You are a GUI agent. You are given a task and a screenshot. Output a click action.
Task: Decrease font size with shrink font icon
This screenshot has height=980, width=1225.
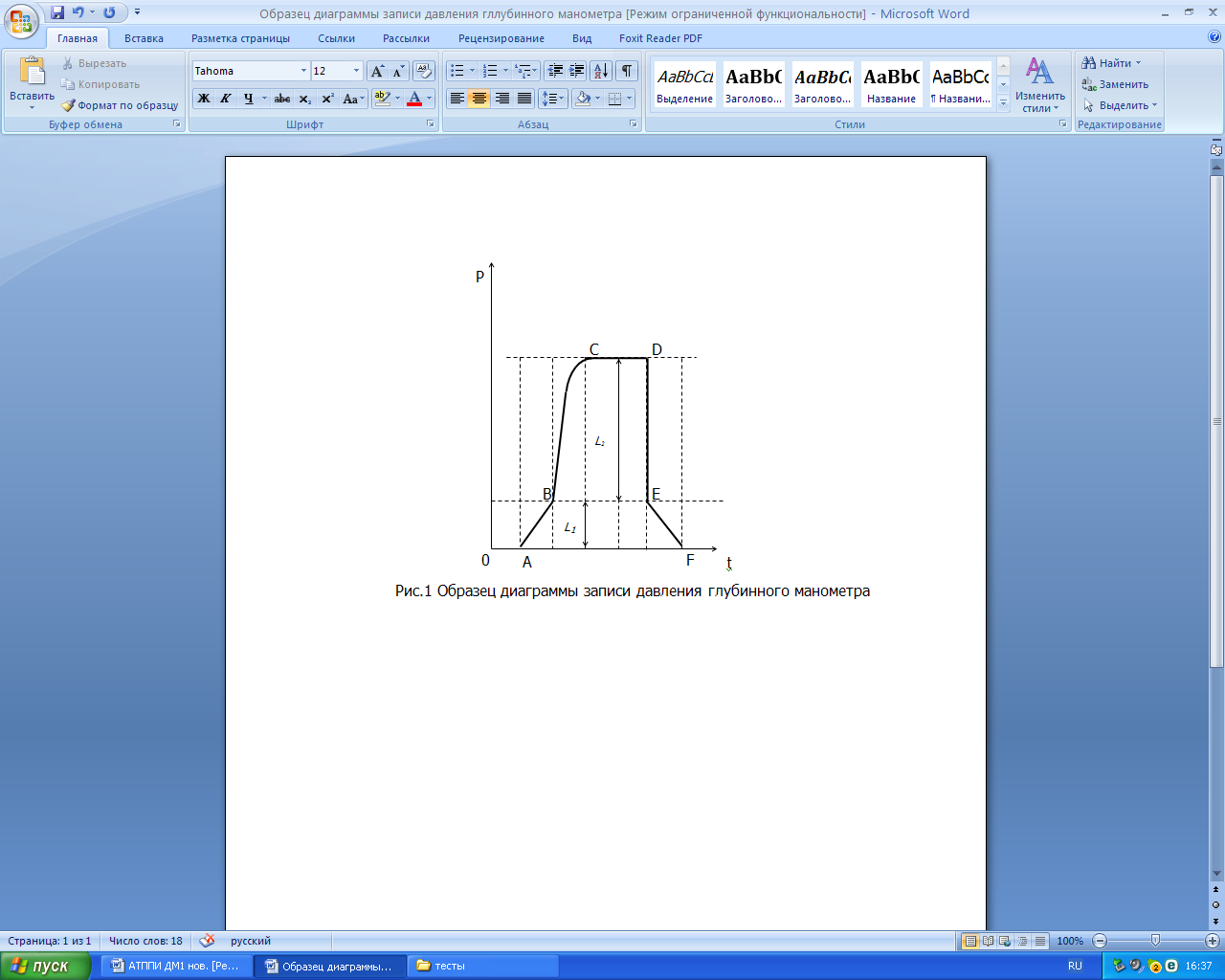click(398, 71)
